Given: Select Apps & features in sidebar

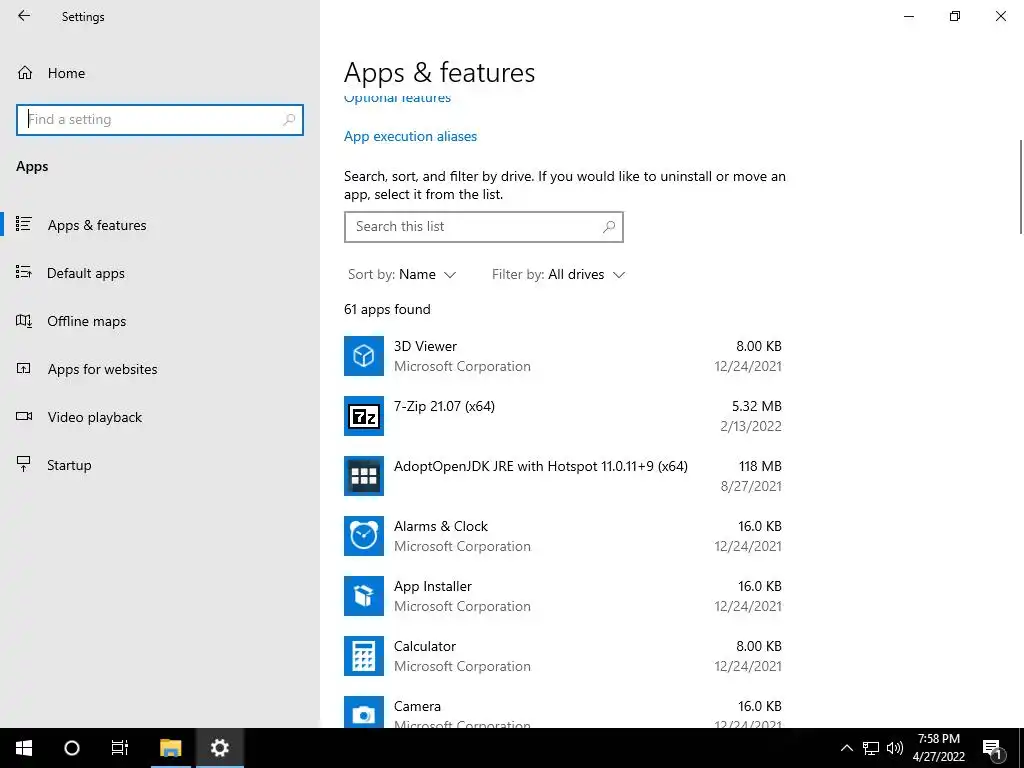Looking at the screenshot, I should click(97, 225).
